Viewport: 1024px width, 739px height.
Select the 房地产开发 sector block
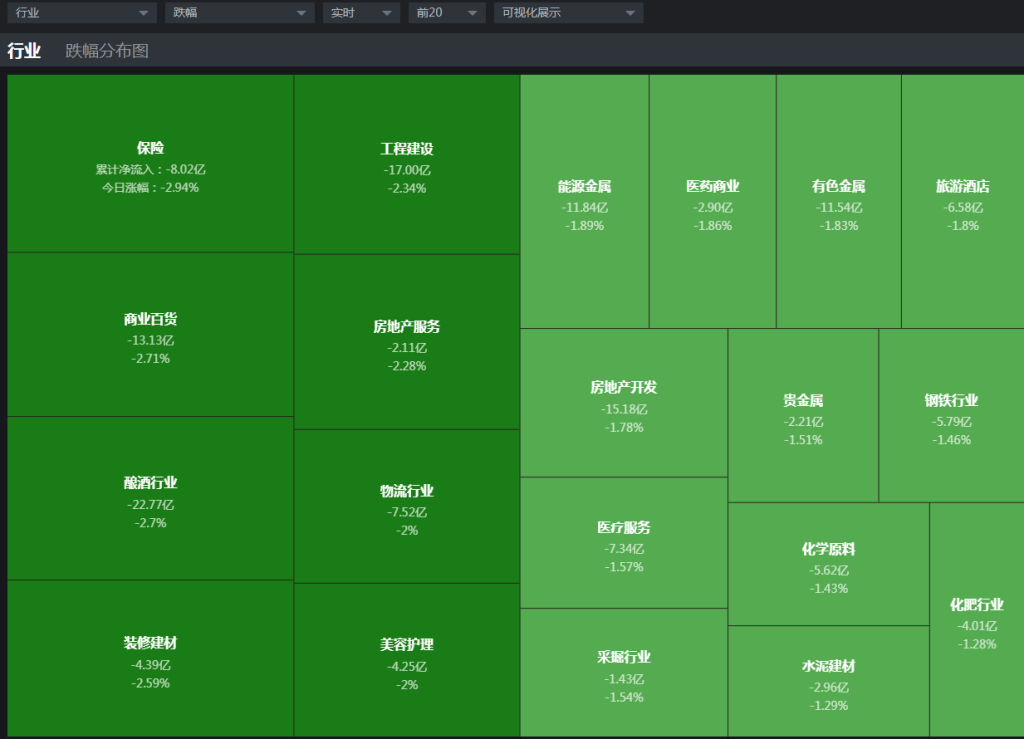click(624, 403)
